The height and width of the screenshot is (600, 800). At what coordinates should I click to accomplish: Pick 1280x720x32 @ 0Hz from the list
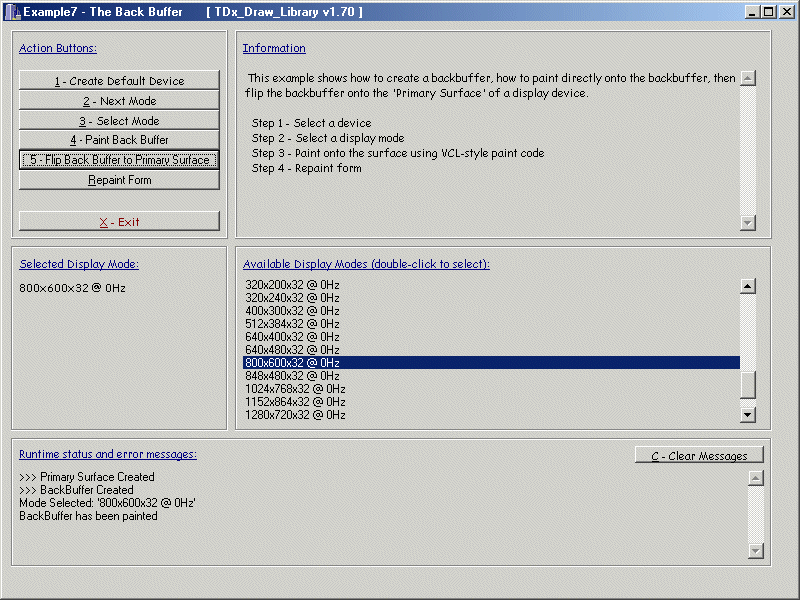click(x=295, y=415)
